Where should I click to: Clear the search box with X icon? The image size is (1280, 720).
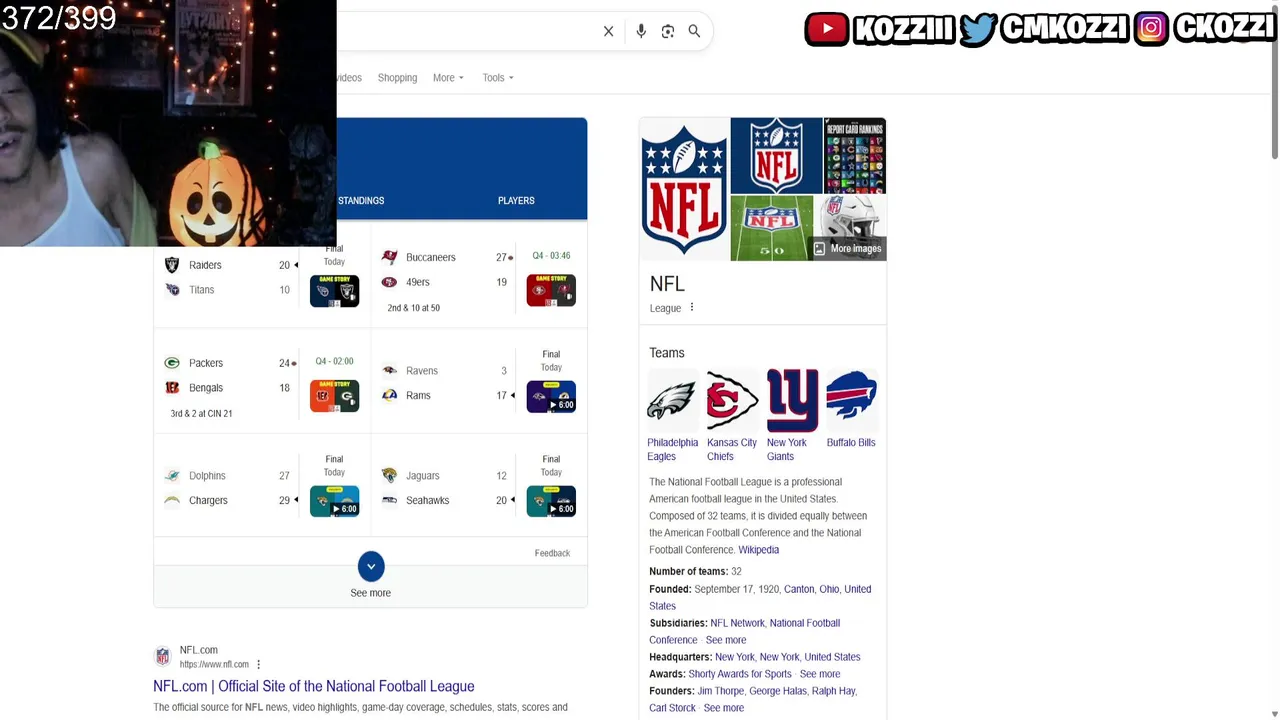(x=608, y=31)
